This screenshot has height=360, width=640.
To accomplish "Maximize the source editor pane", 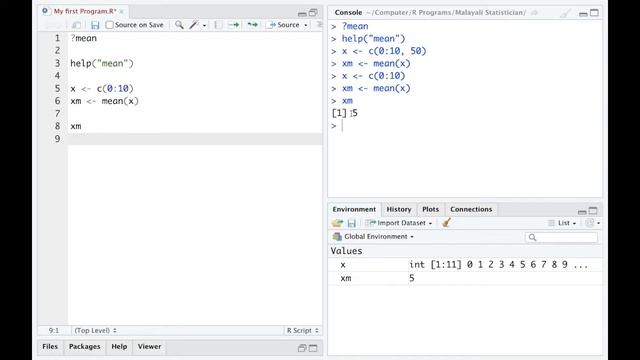I will point(313,13).
